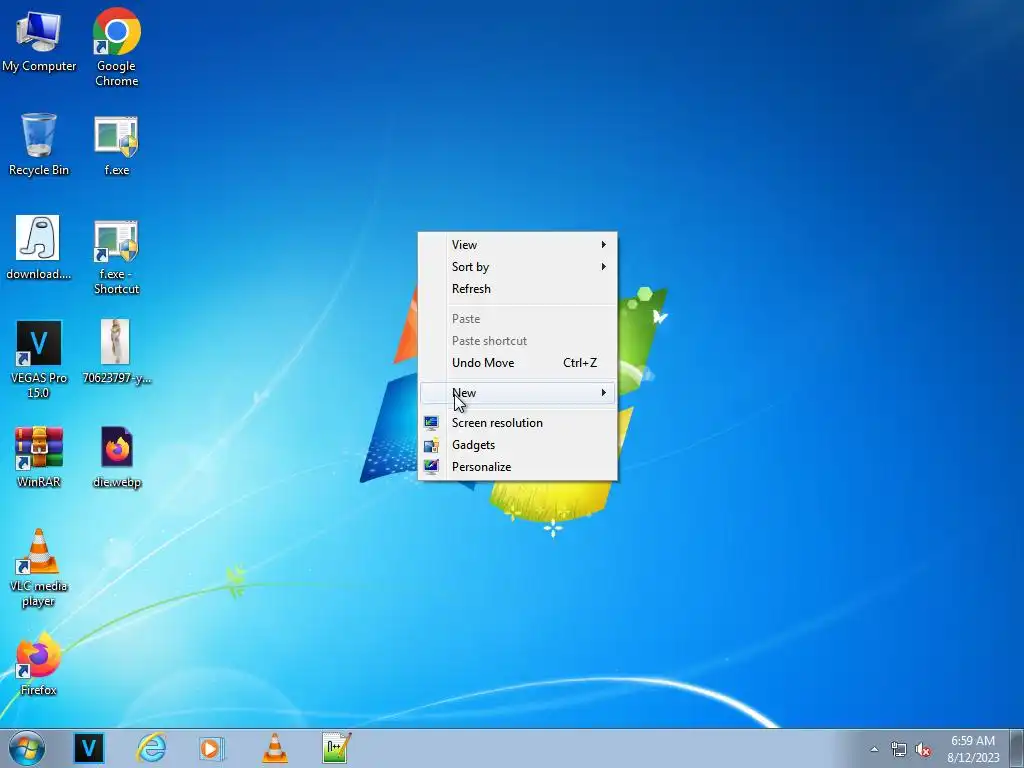The image size is (1024, 768).
Task: Open the New submenu entry
Action: coord(517,392)
